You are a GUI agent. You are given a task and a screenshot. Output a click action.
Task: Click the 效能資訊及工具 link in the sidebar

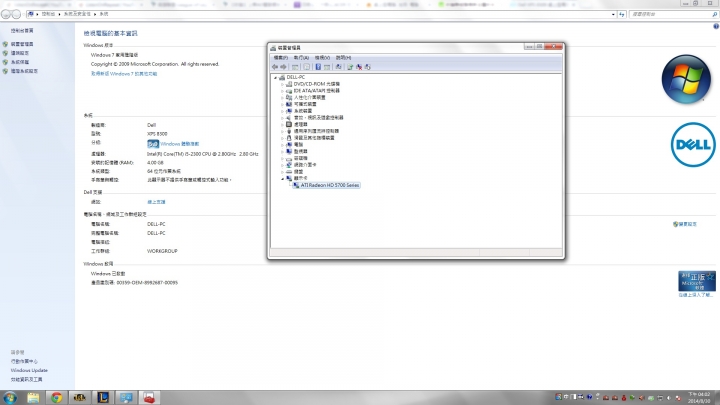click(x=27, y=380)
